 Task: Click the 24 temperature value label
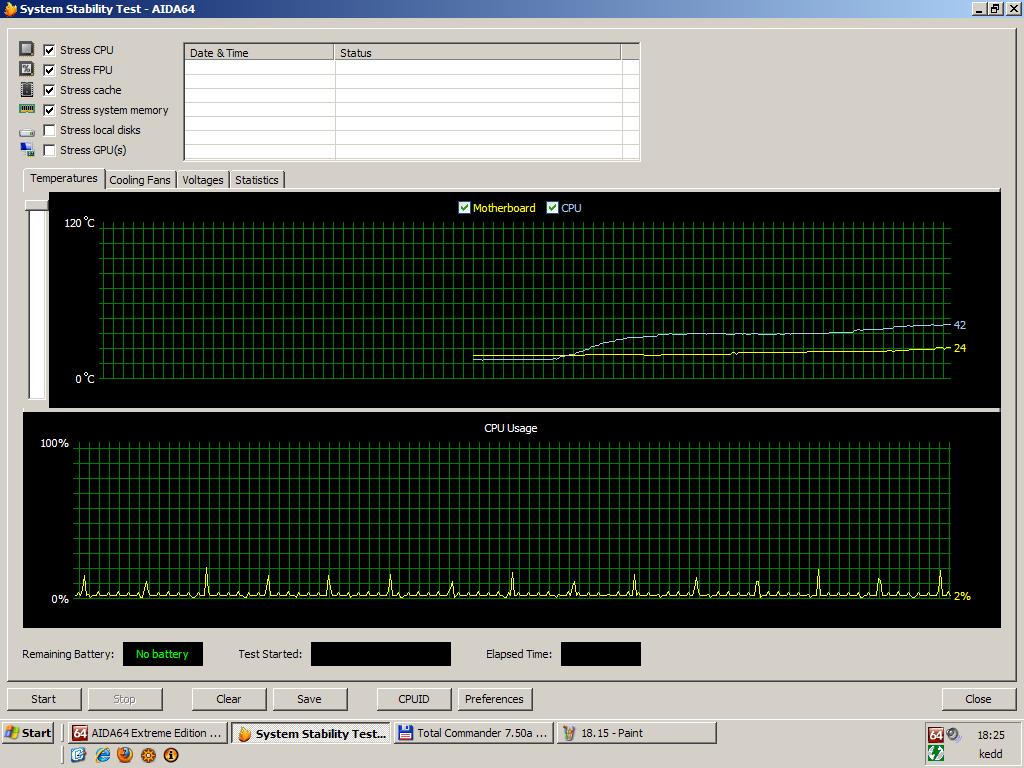coord(959,348)
